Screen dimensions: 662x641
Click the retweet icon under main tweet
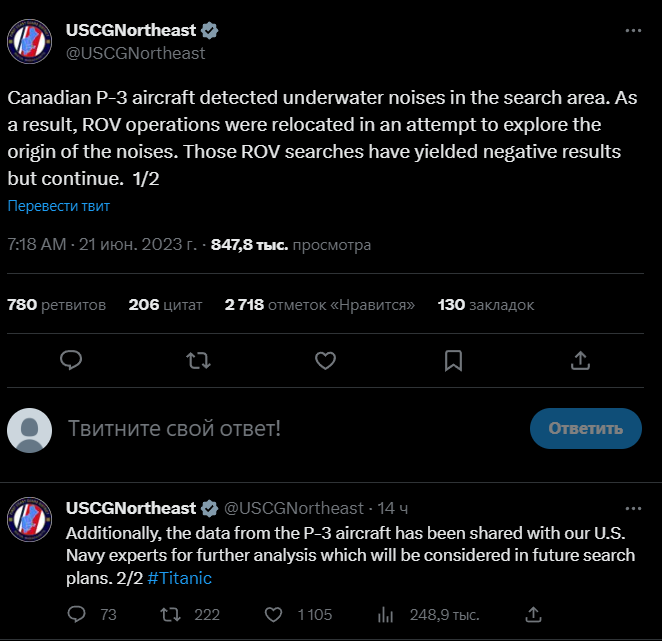click(198, 359)
